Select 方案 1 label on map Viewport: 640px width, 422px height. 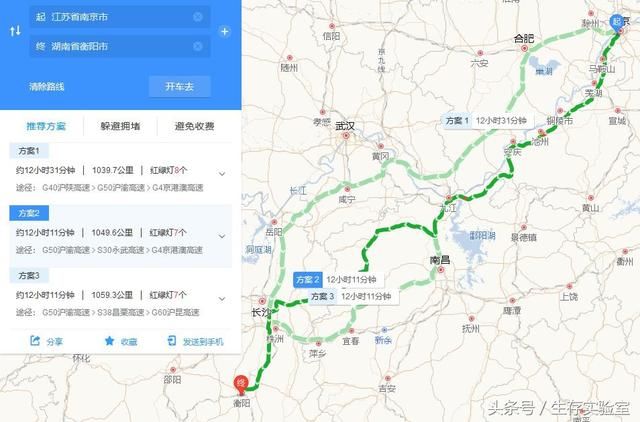[457, 121]
